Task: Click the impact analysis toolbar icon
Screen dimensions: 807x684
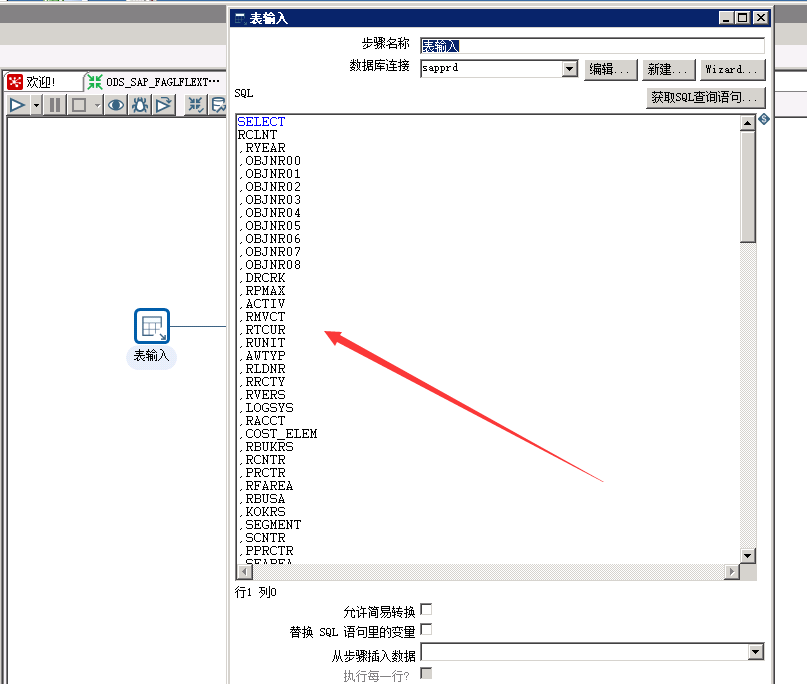Action: pyautogui.click(x=218, y=106)
